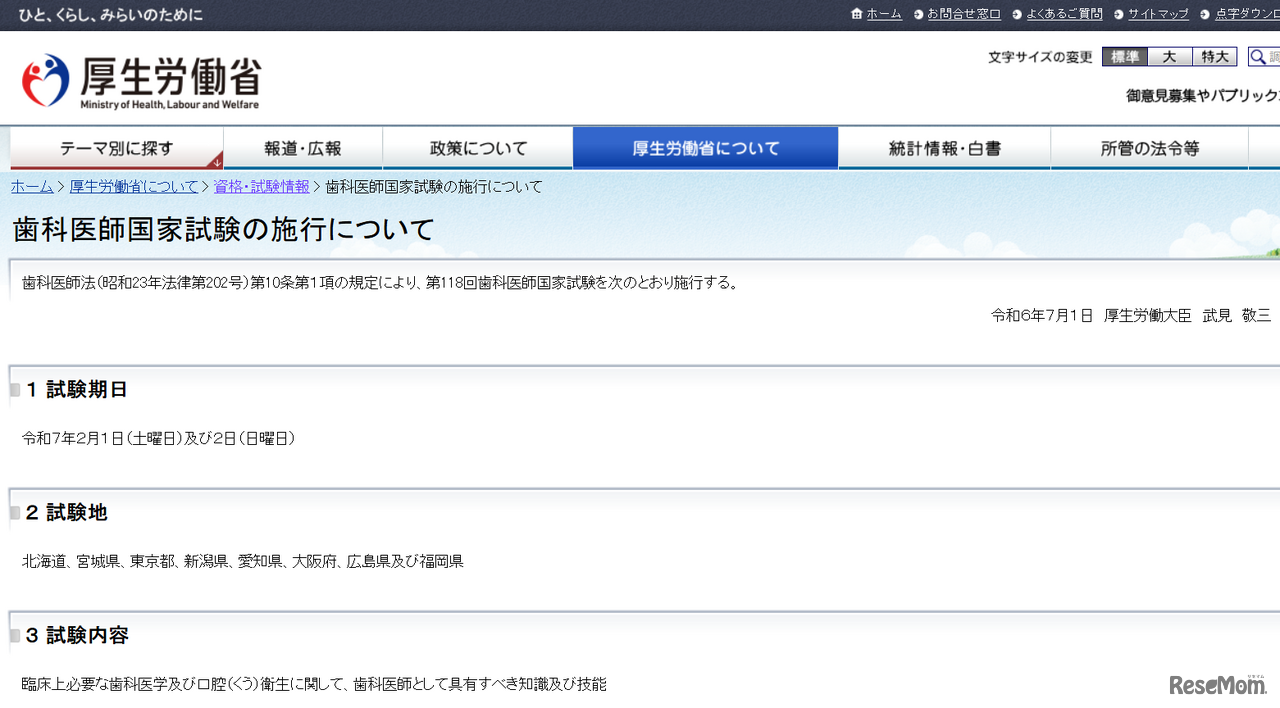This screenshot has width=1280, height=708.
Task: Click arrow icon beside よくあるご質問
Action: [1017, 14]
